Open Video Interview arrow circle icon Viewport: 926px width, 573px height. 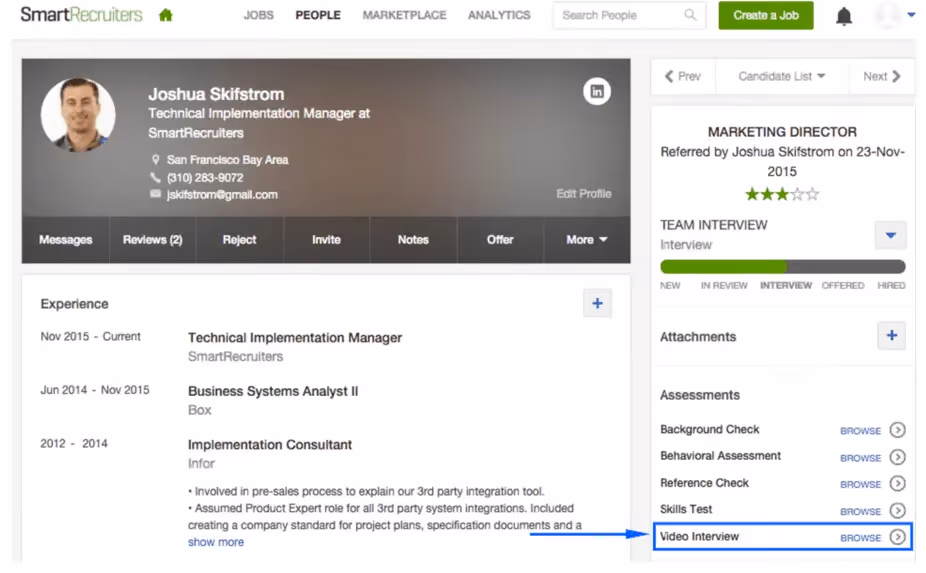(x=898, y=537)
